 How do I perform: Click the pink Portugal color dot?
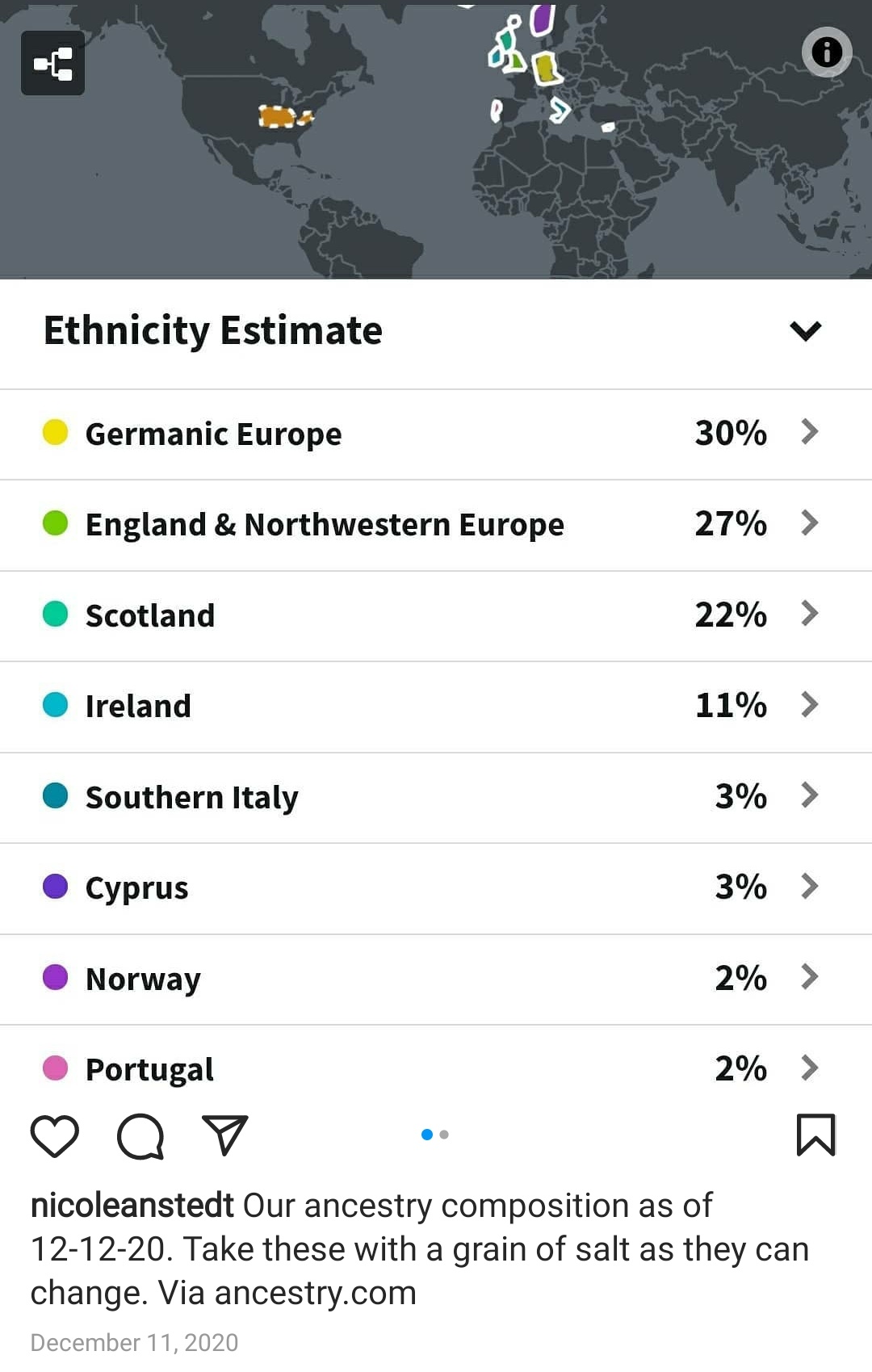point(55,1068)
